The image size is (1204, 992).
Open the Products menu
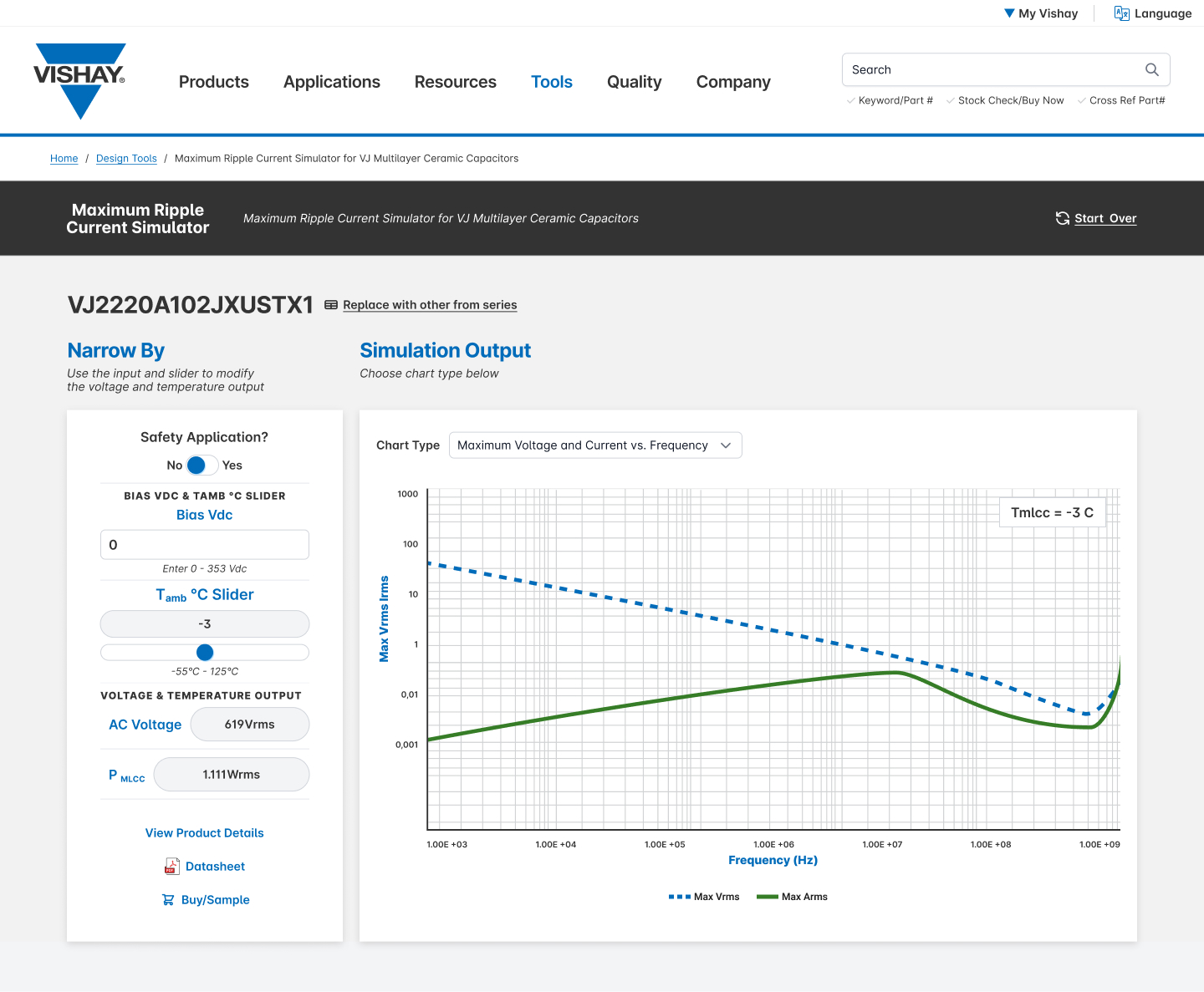(x=214, y=82)
